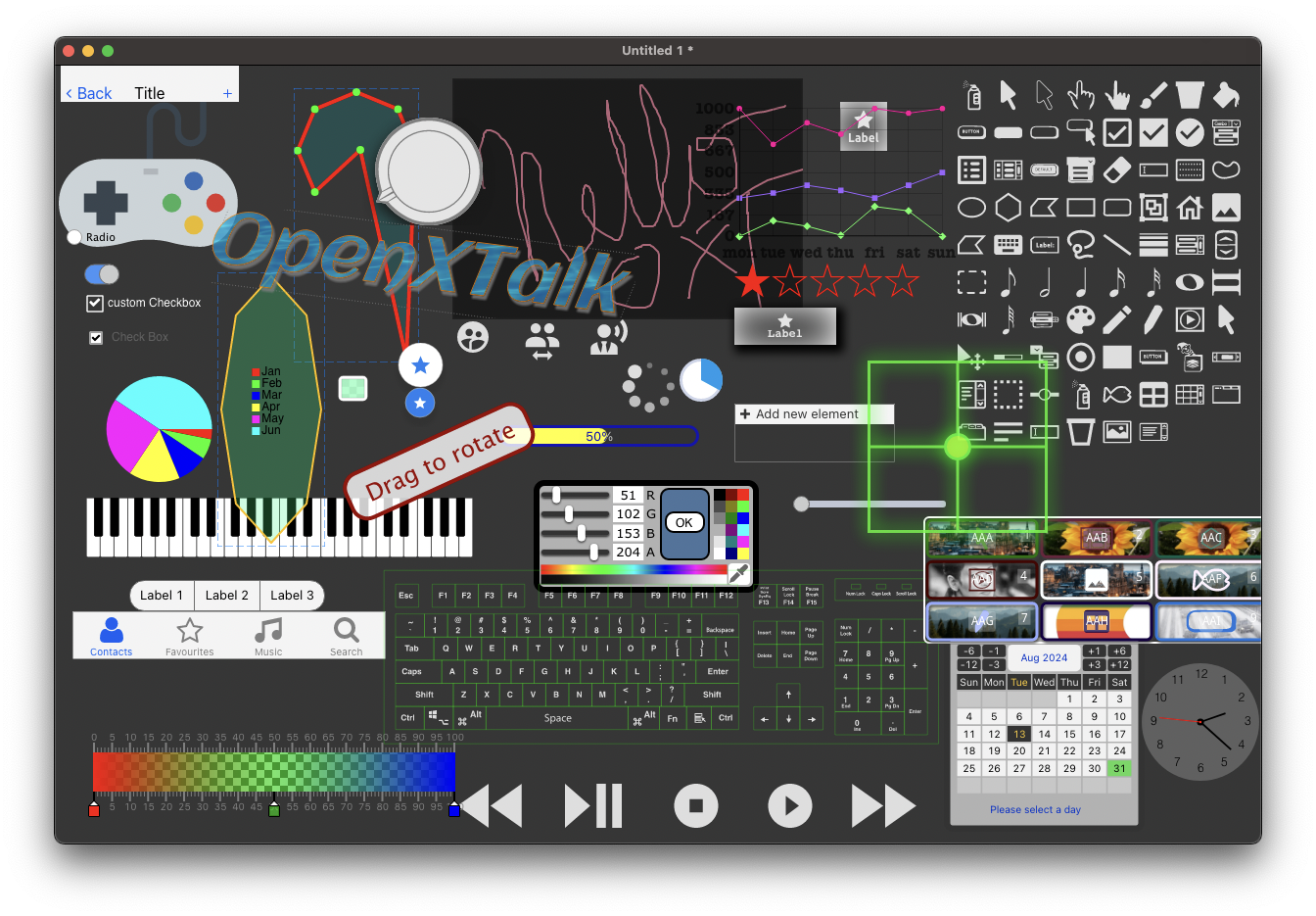Choose the hexagon polygon shape tool
This screenshot has height=916, width=1316.
[x=1008, y=208]
